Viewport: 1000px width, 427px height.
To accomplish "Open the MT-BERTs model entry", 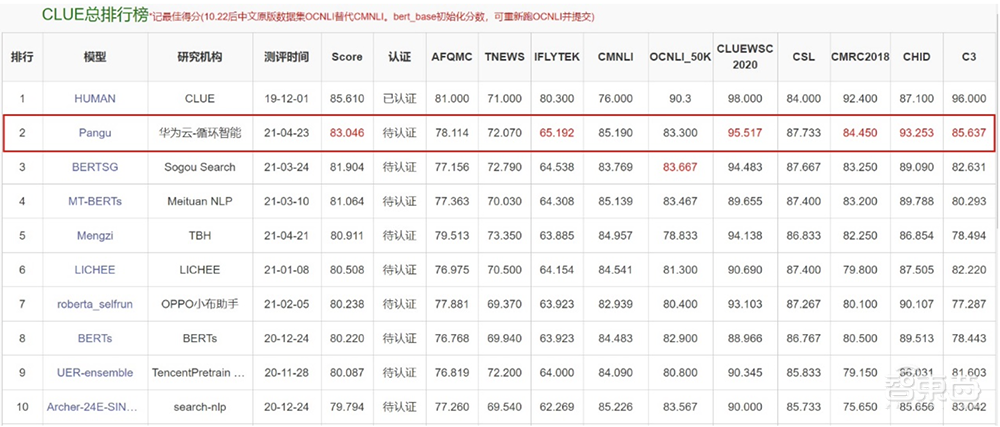I will point(95,201).
